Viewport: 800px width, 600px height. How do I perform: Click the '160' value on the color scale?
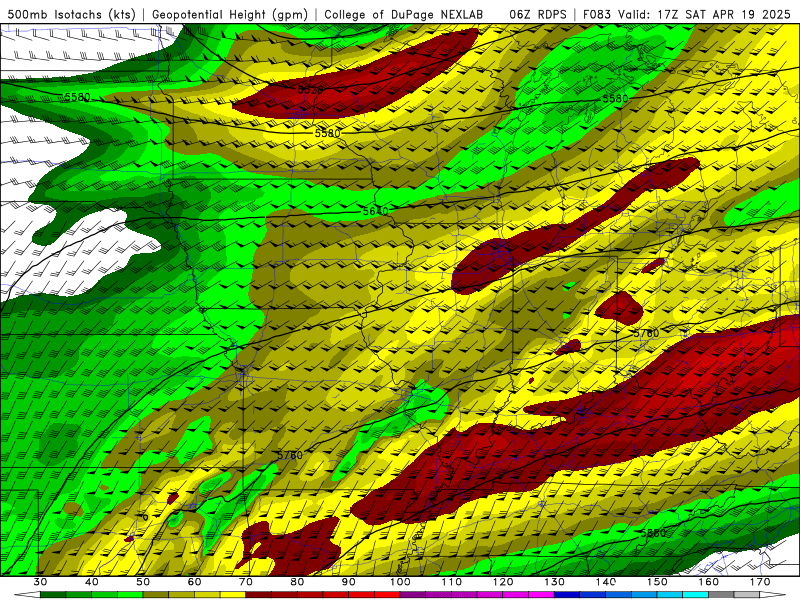coord(709,582)
